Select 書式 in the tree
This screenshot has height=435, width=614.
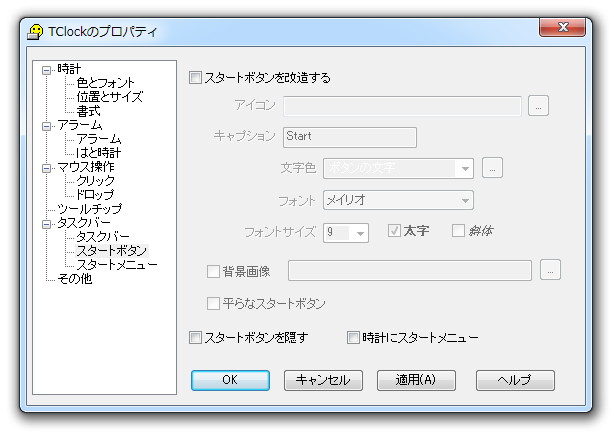pos(88,111)
